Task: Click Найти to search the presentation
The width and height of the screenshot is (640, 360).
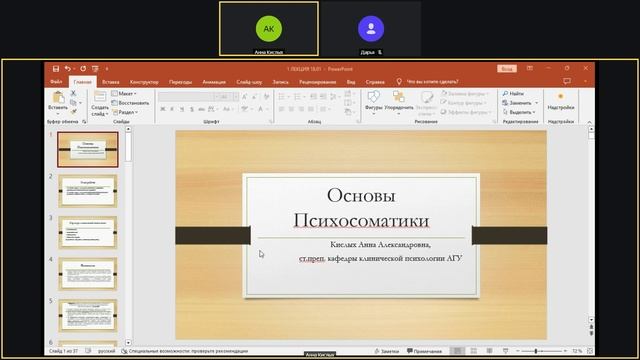Action: (513, 93)
